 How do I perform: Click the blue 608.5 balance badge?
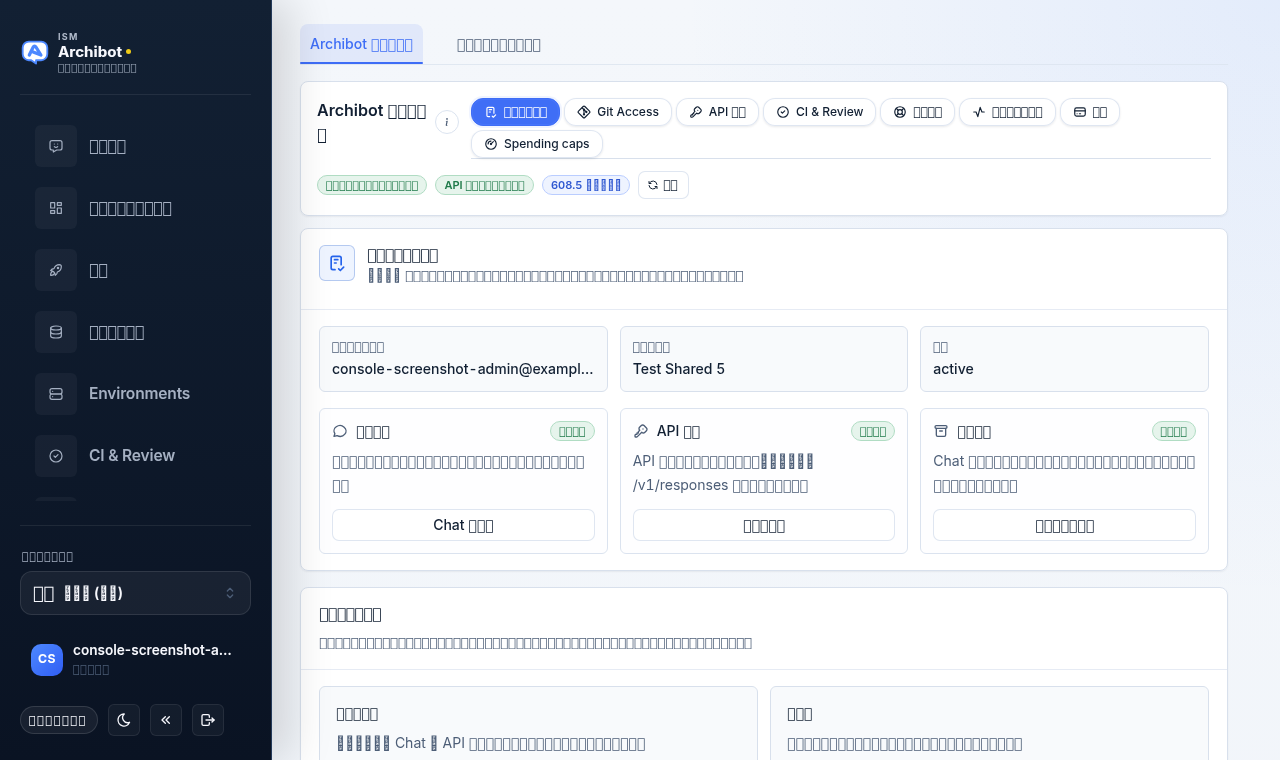click(x=586, y=185)
